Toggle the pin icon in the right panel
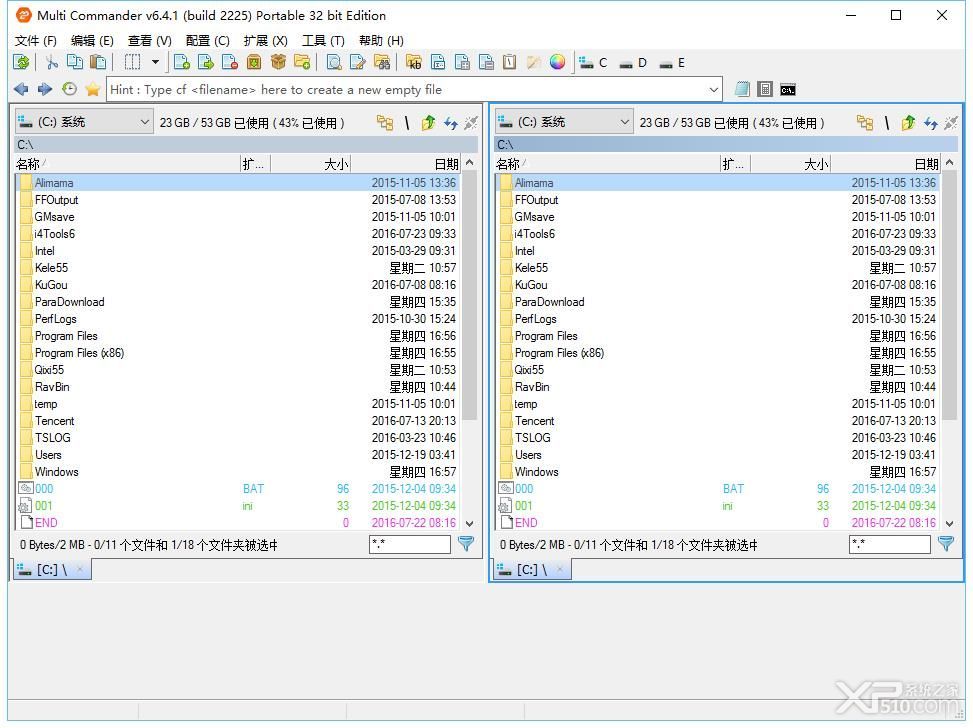This screenshot has width=973, height=728. pos(951,123)
